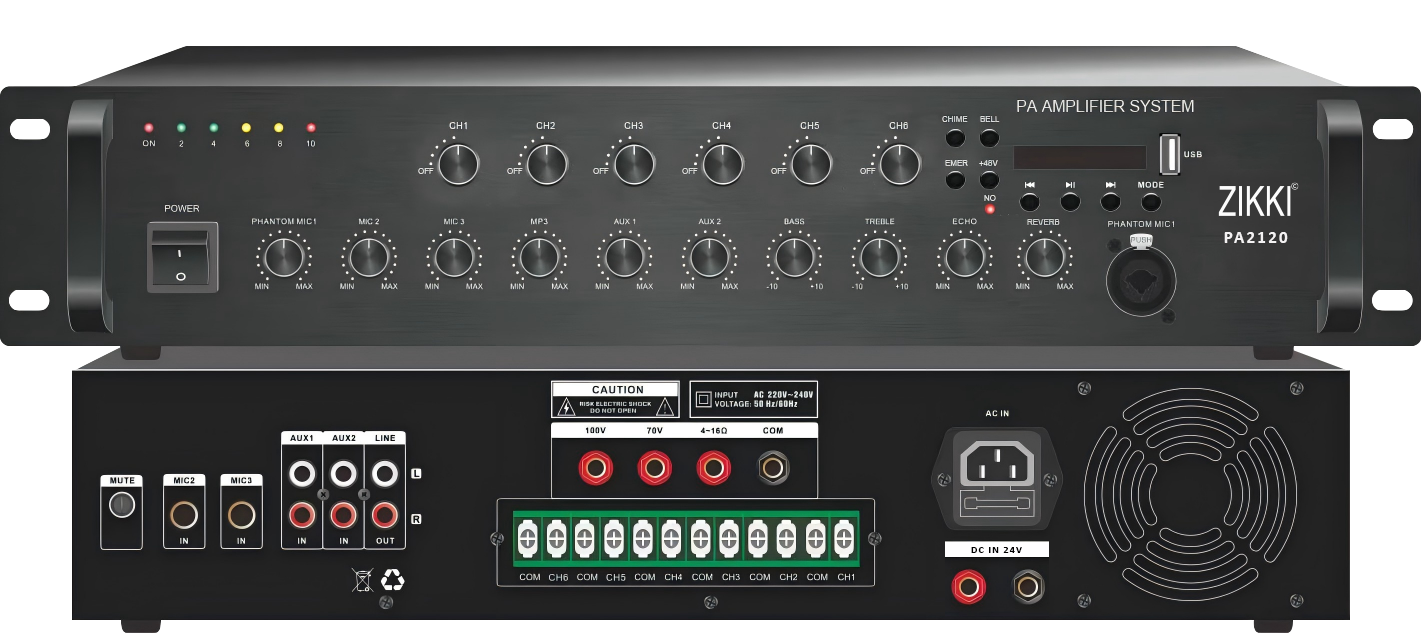Click the CAUTION warning label
Viewport: 1422px width, 633px height.
click(617, 399)
